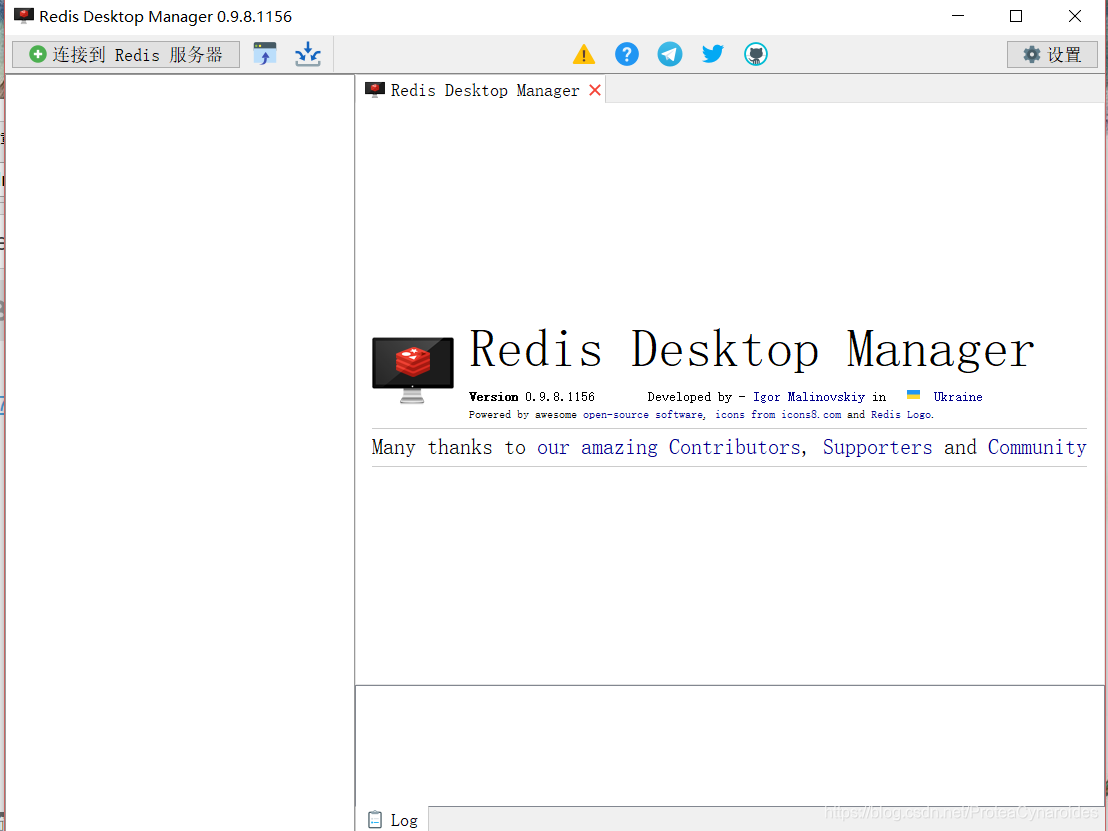Open the open-source software link
1108x831 pixels.
644,415
